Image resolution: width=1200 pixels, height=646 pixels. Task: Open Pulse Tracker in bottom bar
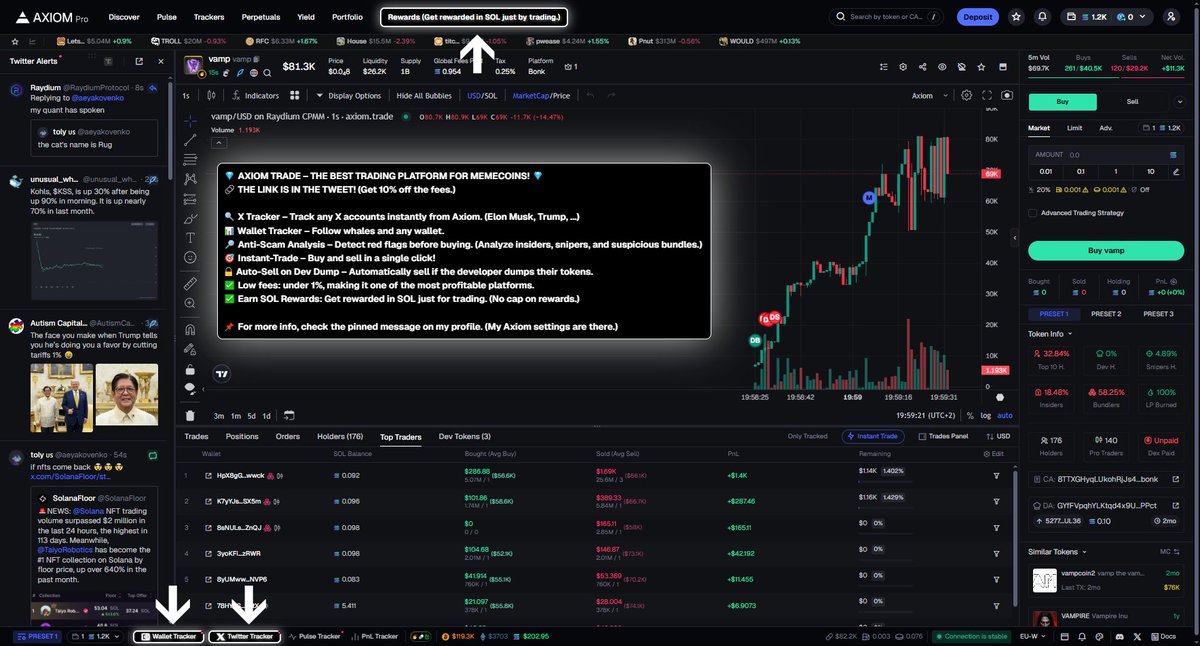click(x=315, y=636)
